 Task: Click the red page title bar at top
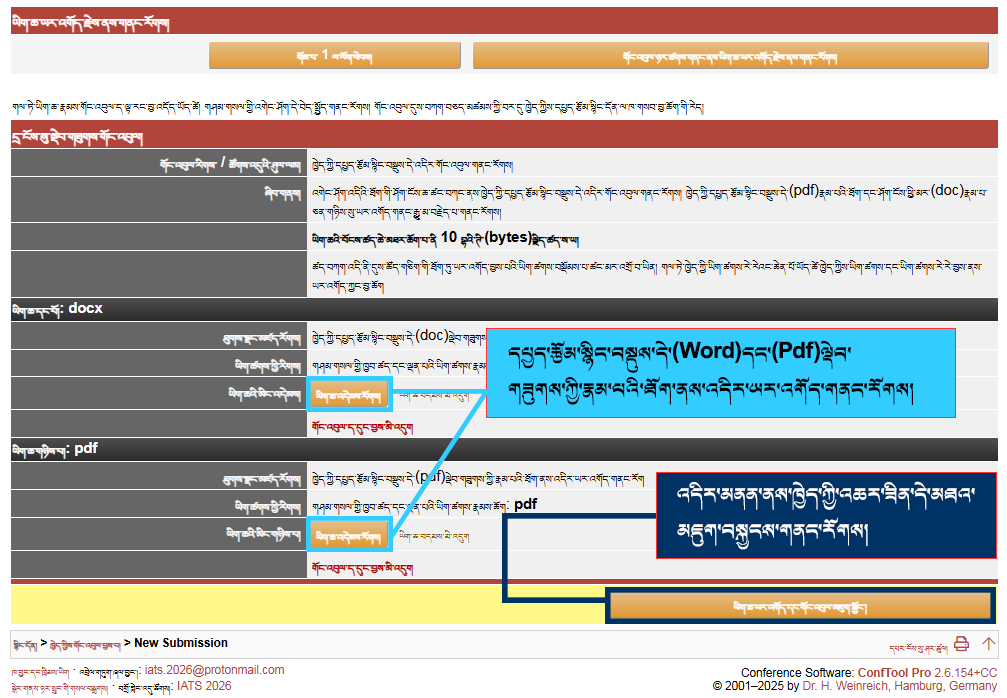[500, 22]
